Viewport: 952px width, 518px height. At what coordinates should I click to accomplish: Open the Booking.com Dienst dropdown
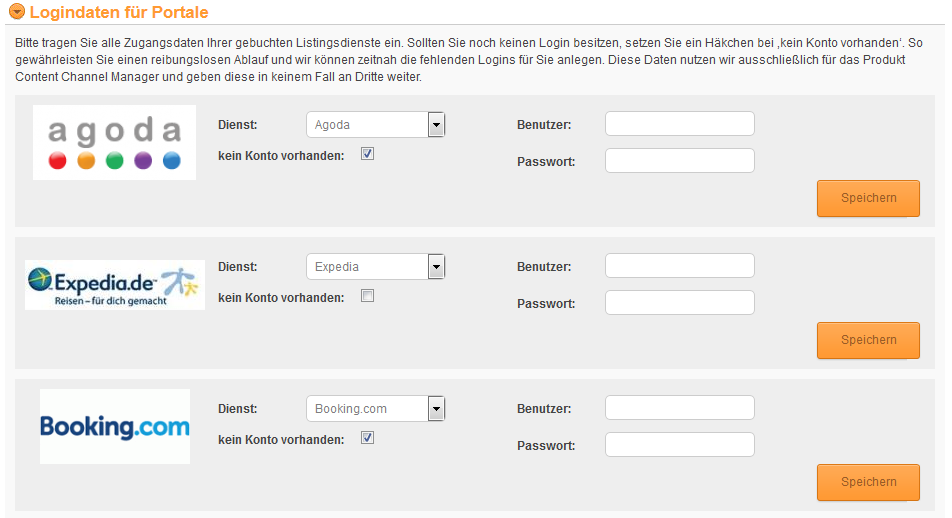(x=376, y=409)
